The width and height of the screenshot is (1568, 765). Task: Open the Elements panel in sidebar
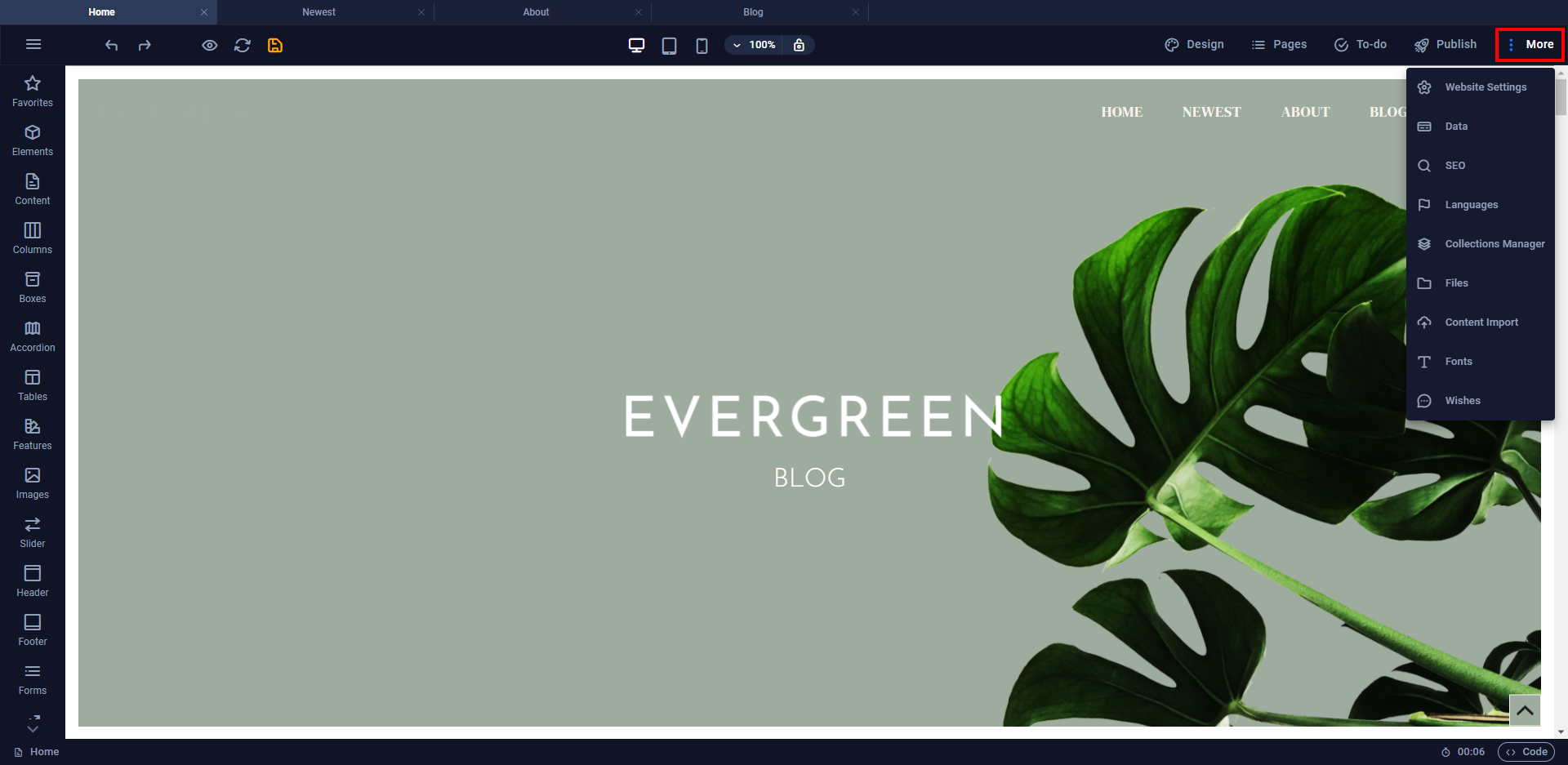click(x=33, y=140)
